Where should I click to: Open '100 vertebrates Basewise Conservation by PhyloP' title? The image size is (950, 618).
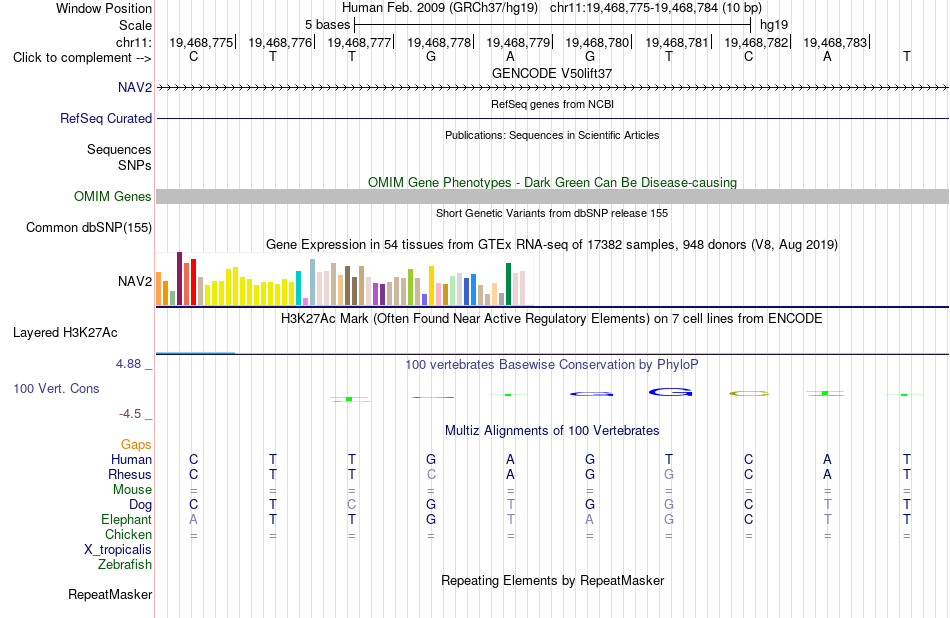(552, 365)
